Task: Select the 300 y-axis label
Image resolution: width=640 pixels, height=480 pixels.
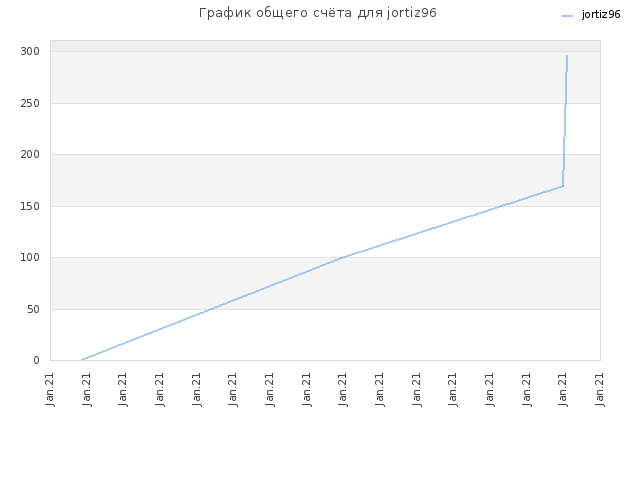Action: tap(30, 51)
